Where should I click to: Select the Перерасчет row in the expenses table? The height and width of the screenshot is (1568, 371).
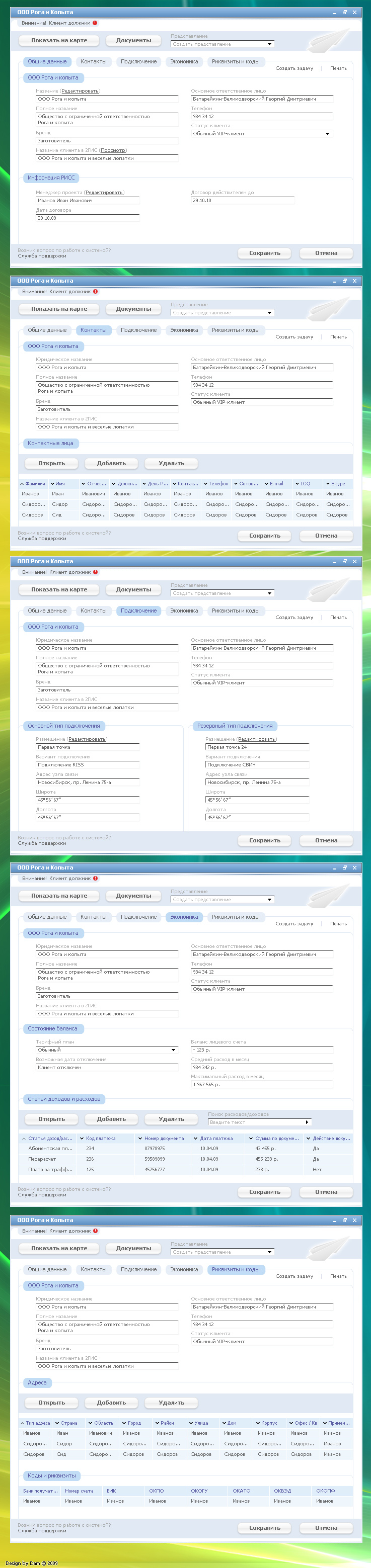pyautogui.click(x=42, y=1159)
